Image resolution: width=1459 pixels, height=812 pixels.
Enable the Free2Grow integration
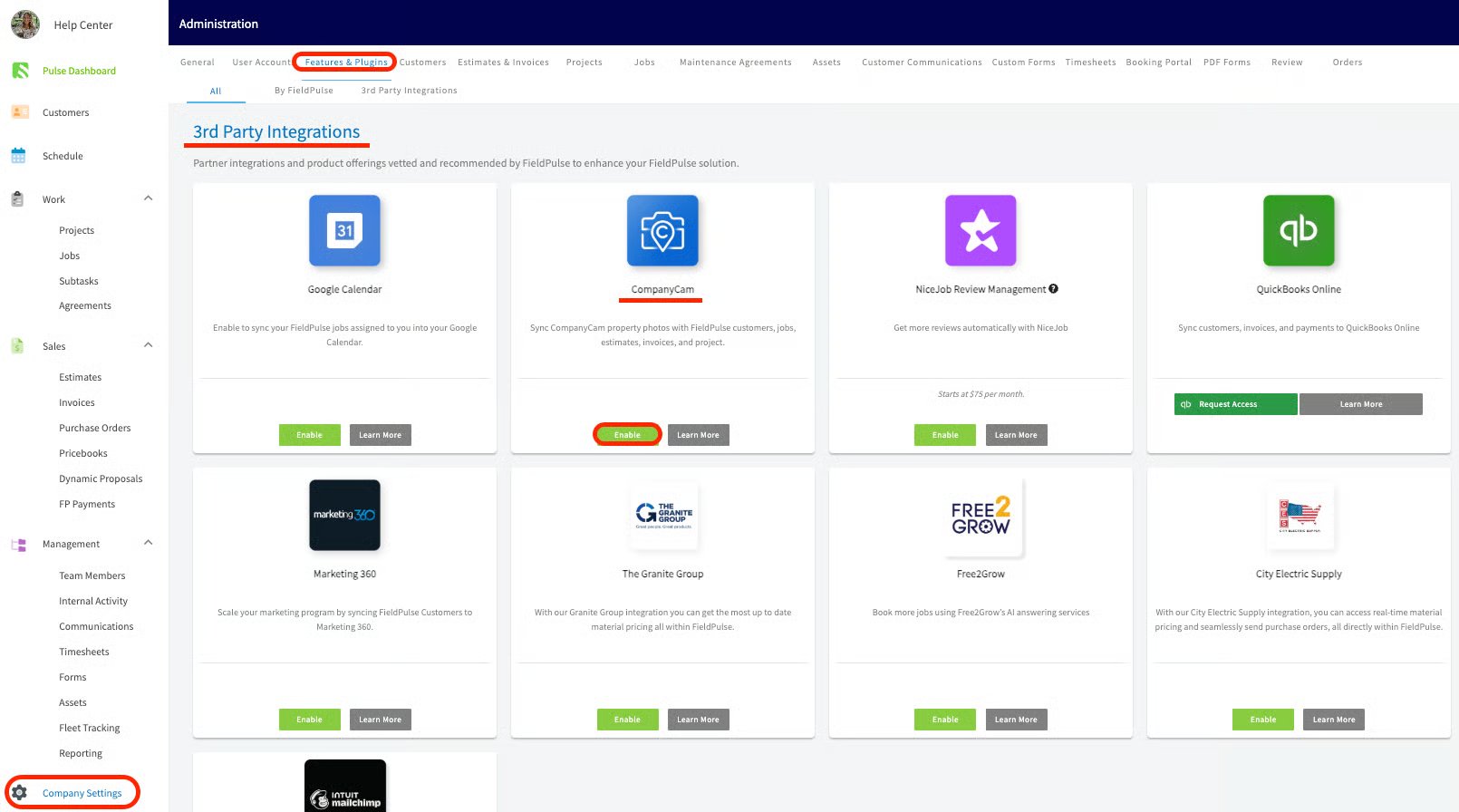(945, 720)
